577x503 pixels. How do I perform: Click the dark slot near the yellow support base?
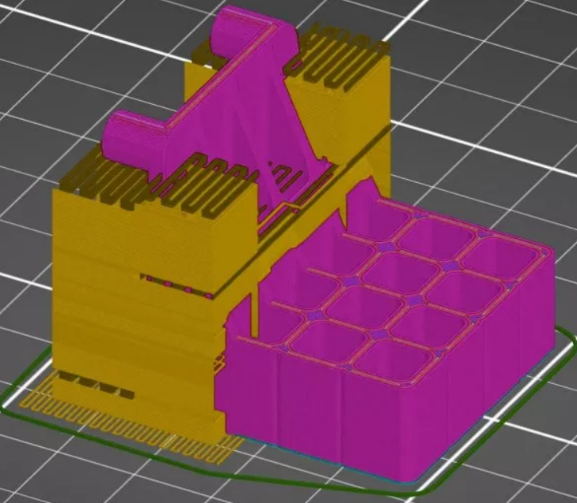96,385
